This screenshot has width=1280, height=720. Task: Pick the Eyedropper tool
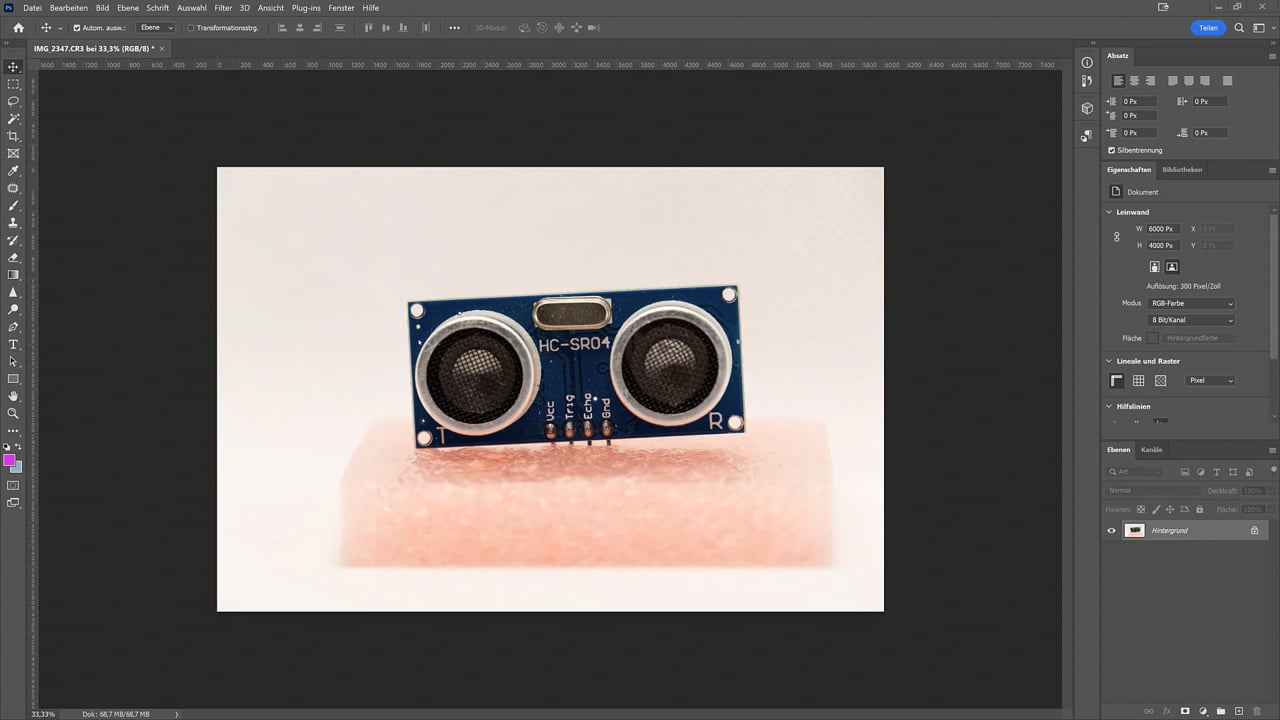pos(13,171)
